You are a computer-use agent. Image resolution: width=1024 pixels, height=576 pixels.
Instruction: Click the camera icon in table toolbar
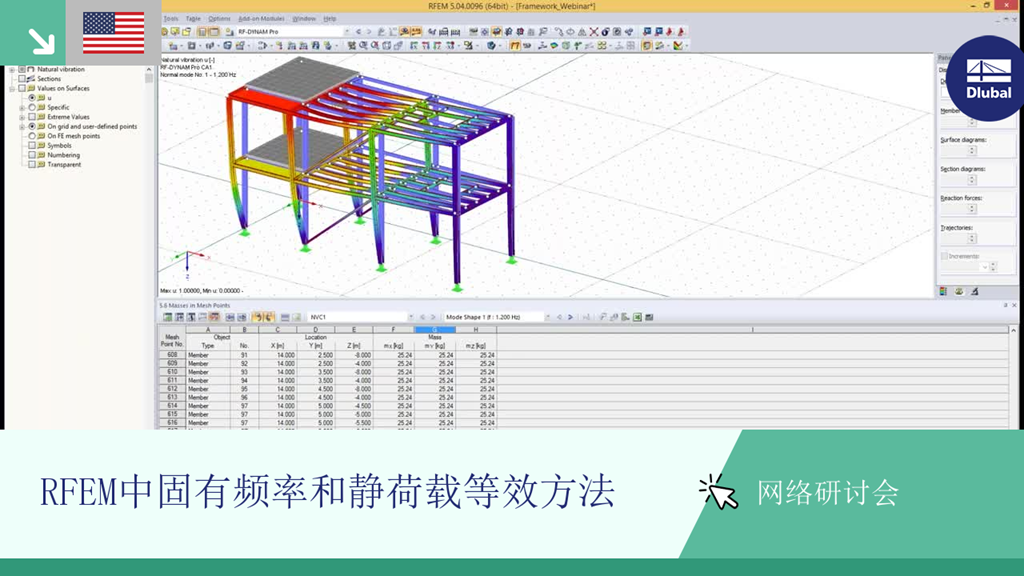pyautogui.click(x=649, y=317)
